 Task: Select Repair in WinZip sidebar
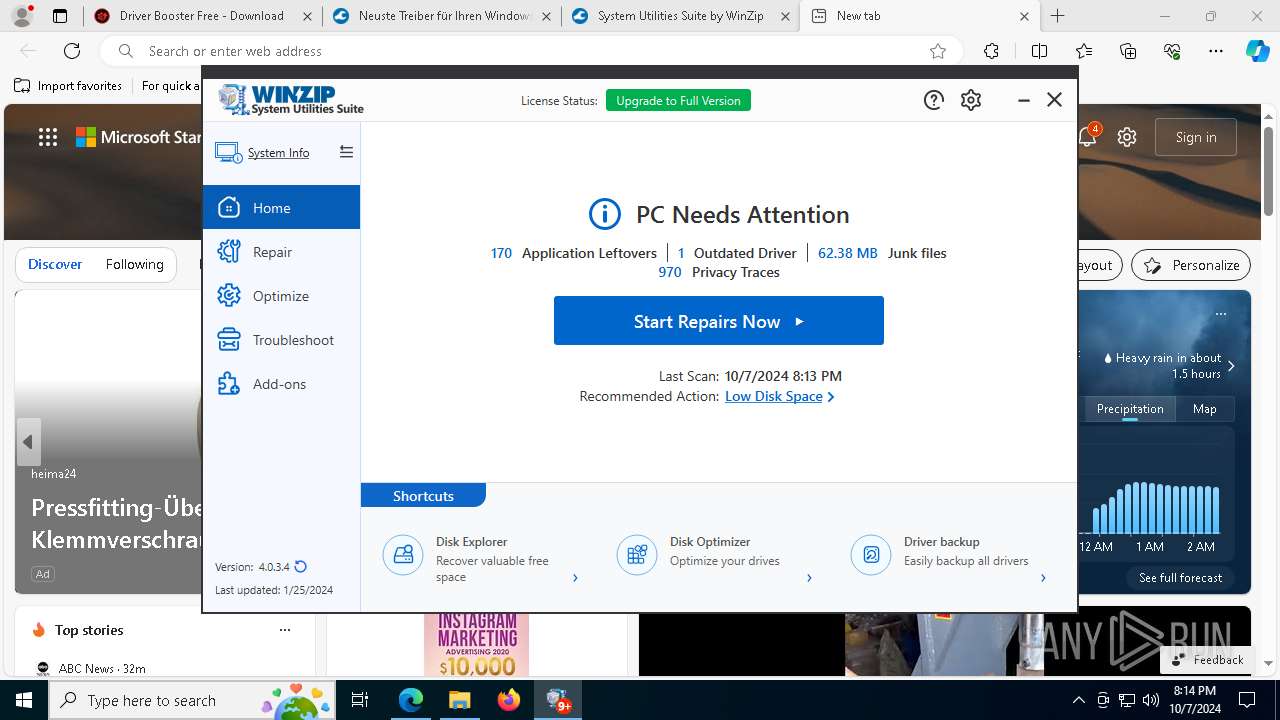(x=281, y=251)
